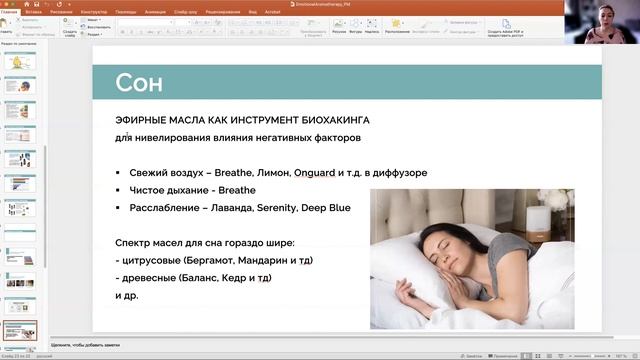Image resolution: width=640 pixels, height=360 pixels.
Task: Click Восстановить to reset slide
Action: click(x=96, y=27)
